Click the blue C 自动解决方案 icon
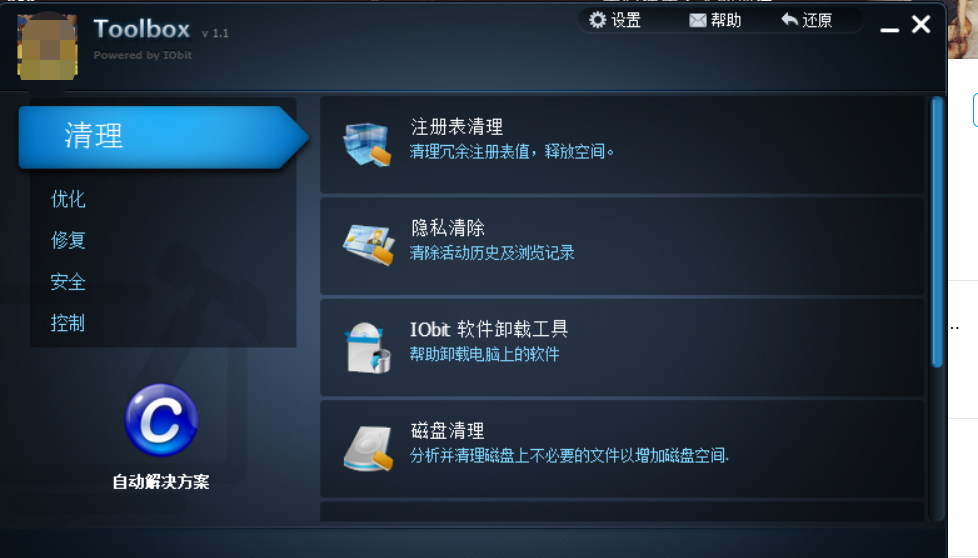This screenshot has height=558, width=978. click(x=162, y=420)
